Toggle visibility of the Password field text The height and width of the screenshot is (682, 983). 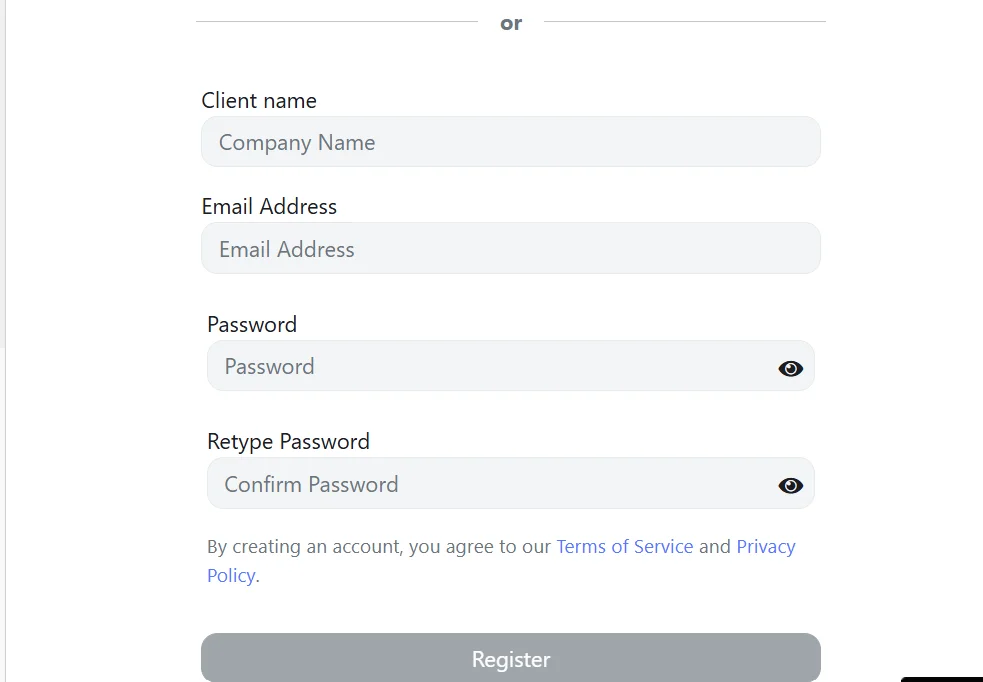[x=790, y=368]
